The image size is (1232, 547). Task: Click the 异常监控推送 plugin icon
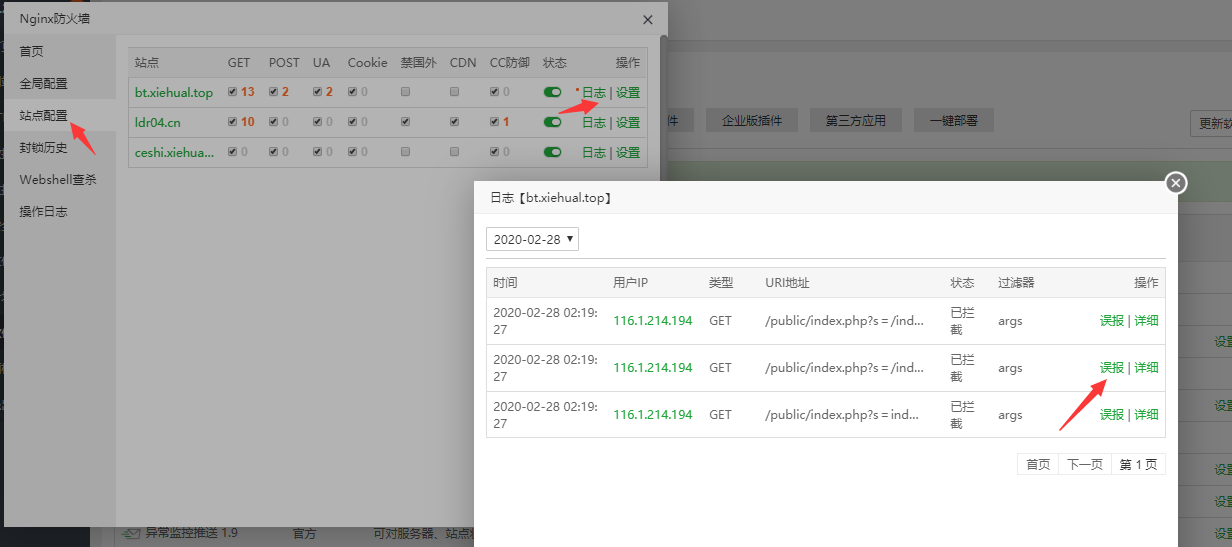[x=130, y=535]
